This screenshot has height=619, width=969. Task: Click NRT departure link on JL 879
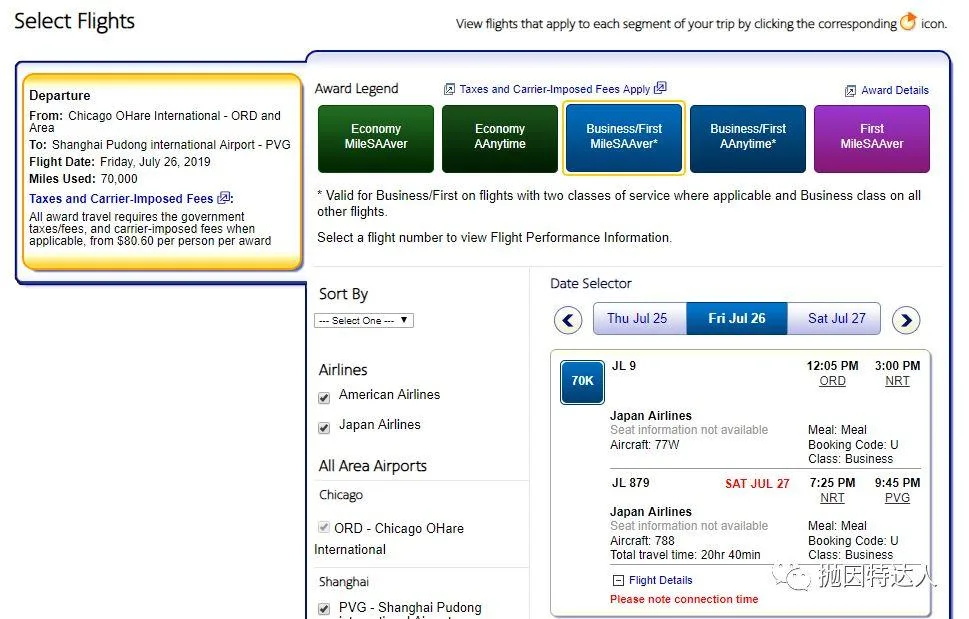point(832,498)
